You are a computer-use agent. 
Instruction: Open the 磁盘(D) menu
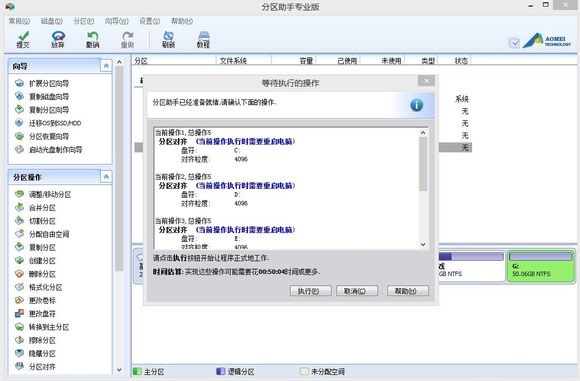tap(52, 21)
